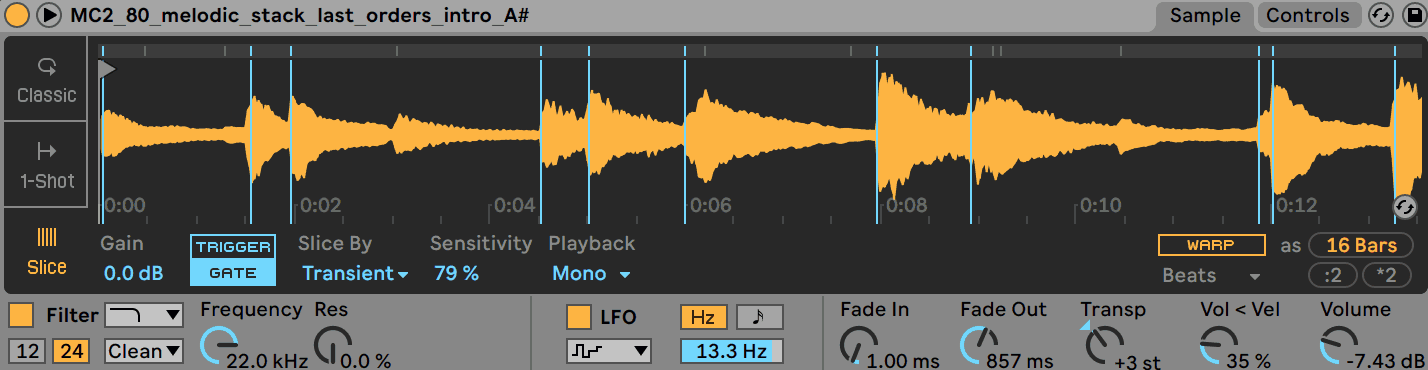Click the loop icon at waveform end
1428x370 pixels.
click(x=1405, y=206)
